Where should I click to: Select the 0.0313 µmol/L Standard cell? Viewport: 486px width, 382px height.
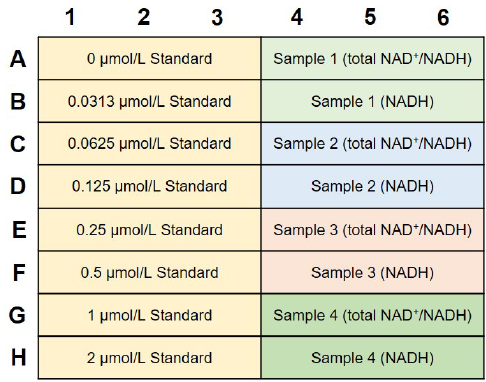150,101
